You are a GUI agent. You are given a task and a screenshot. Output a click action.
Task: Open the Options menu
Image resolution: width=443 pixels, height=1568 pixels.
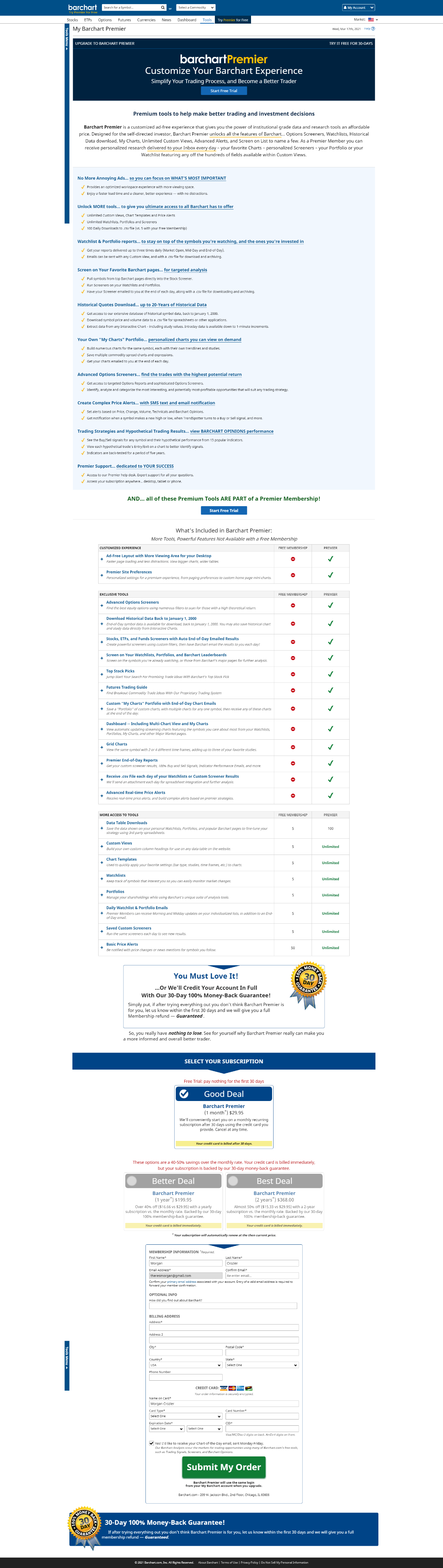(105, 20)
